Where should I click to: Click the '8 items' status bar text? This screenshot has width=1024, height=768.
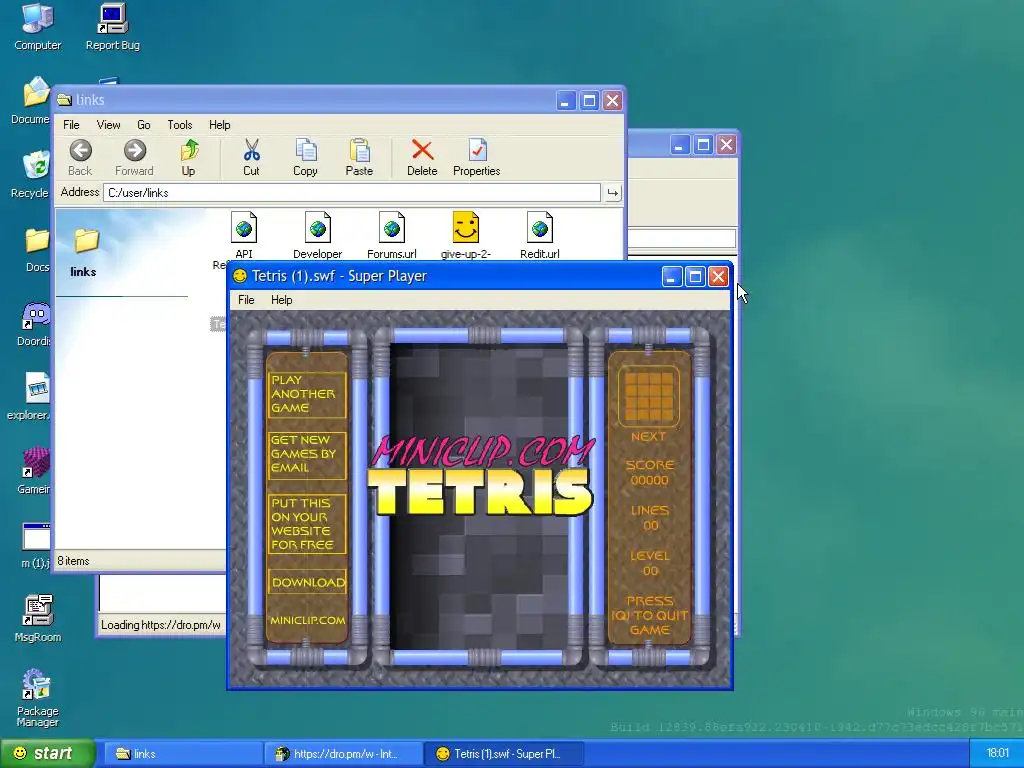pos(73,561)
